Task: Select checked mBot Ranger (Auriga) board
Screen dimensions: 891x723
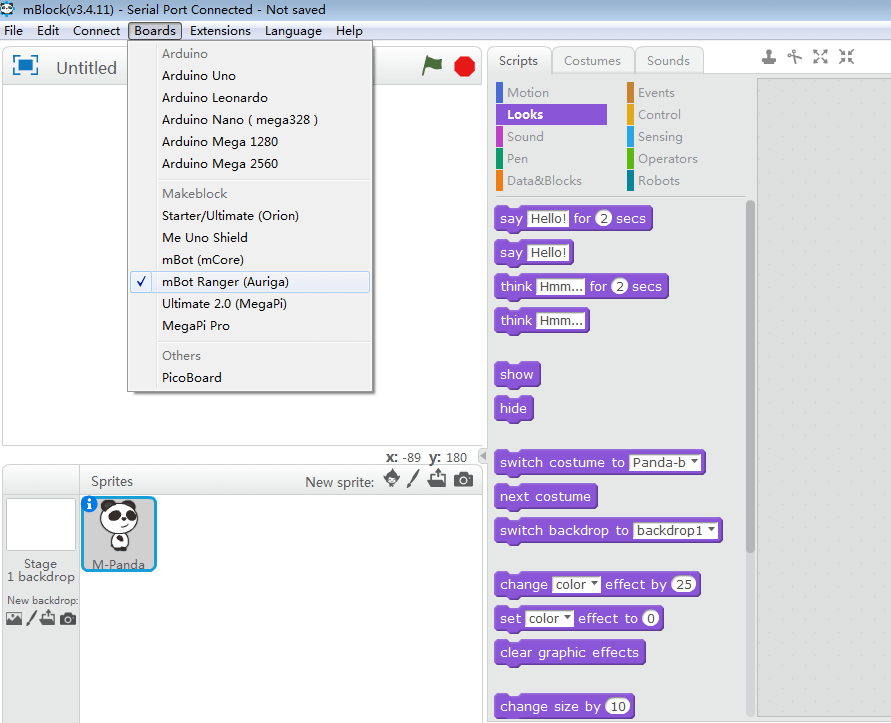Action: click(250, 282)
